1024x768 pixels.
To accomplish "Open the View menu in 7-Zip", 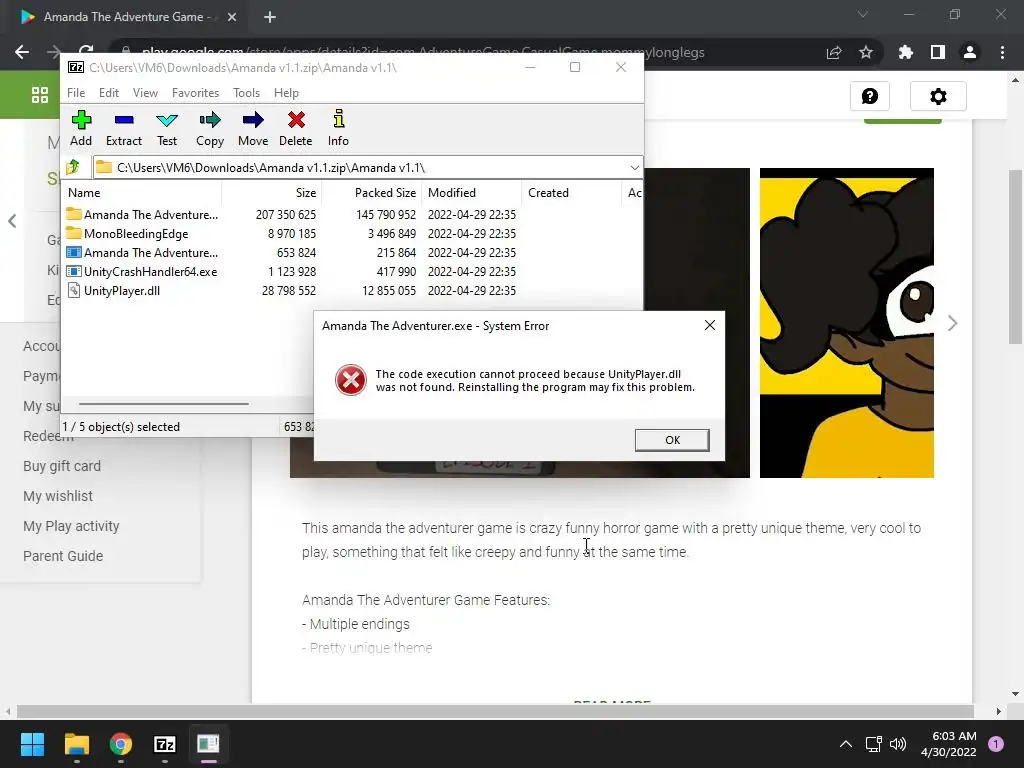I will click(145, 93).
